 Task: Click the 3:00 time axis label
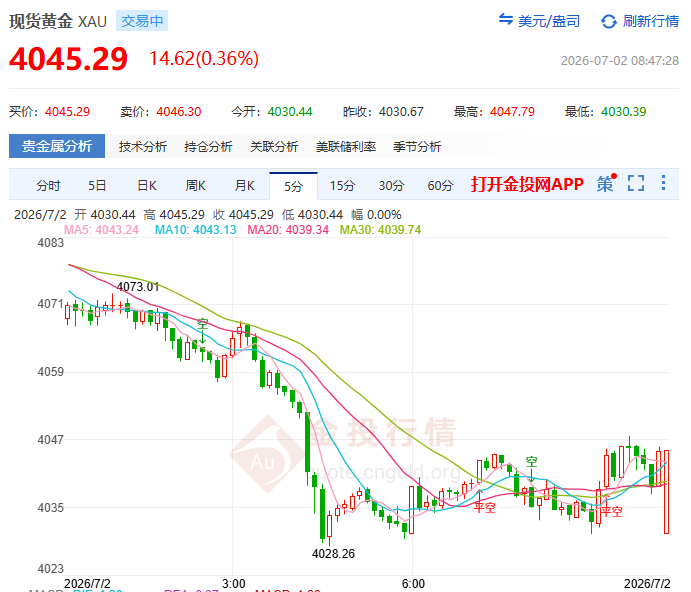tap(234, 584)
